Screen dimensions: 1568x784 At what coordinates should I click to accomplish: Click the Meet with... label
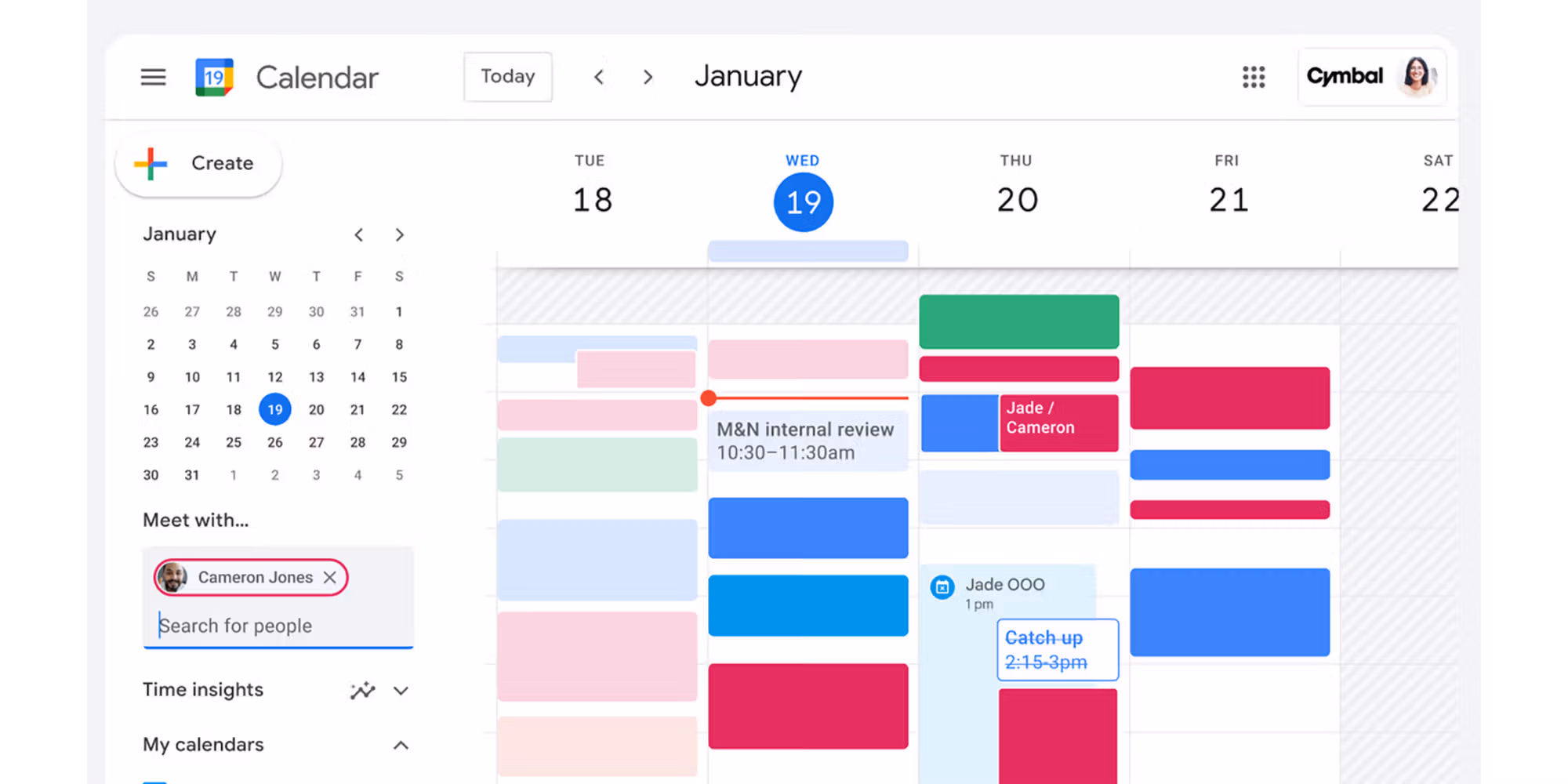coord(195,521)
